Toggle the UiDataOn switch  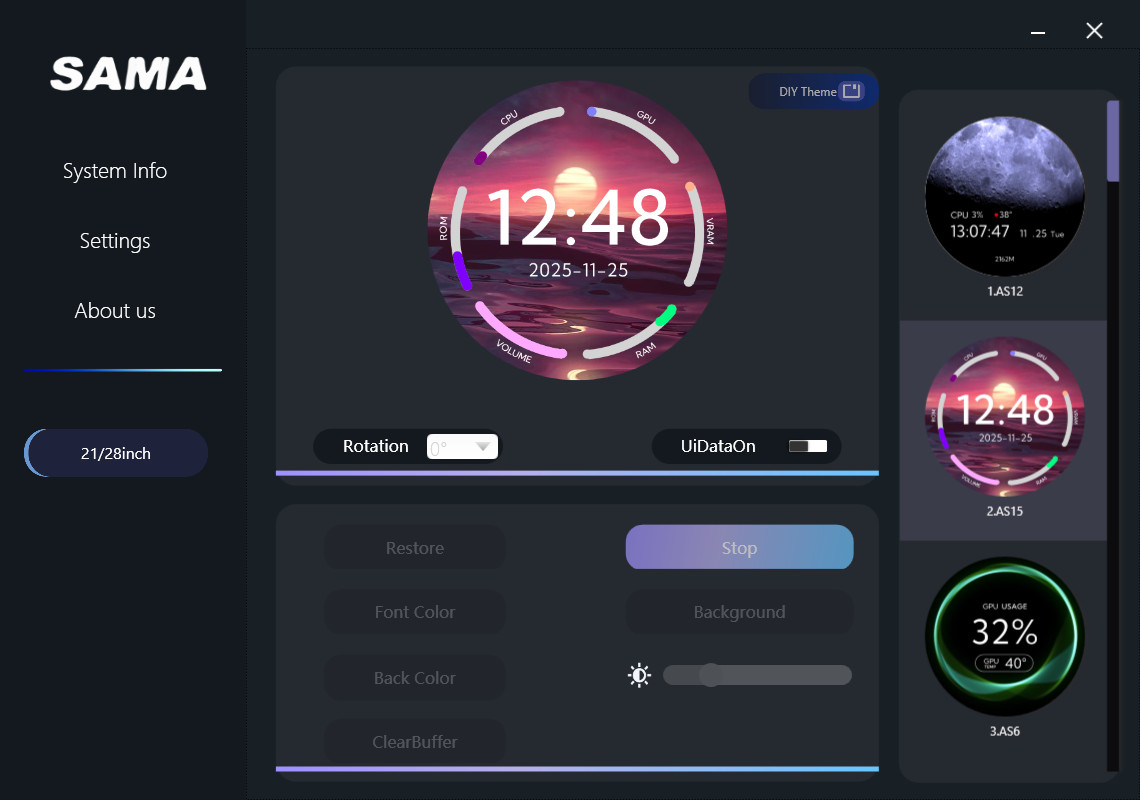[x=808, y=446]
